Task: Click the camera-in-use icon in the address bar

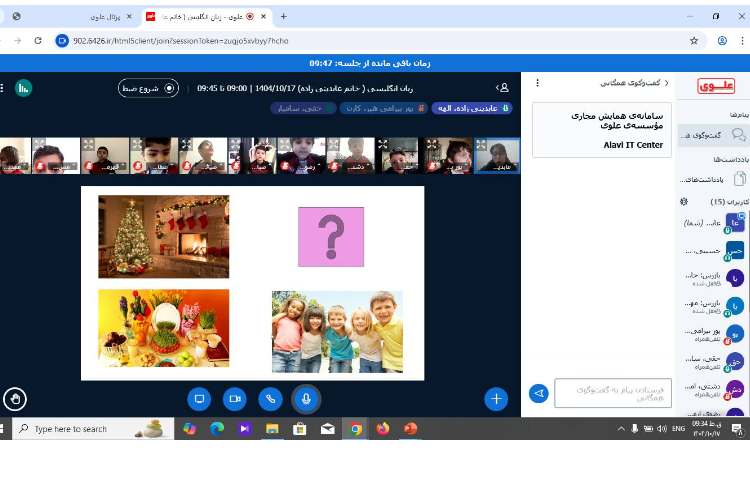Action: 62,41
